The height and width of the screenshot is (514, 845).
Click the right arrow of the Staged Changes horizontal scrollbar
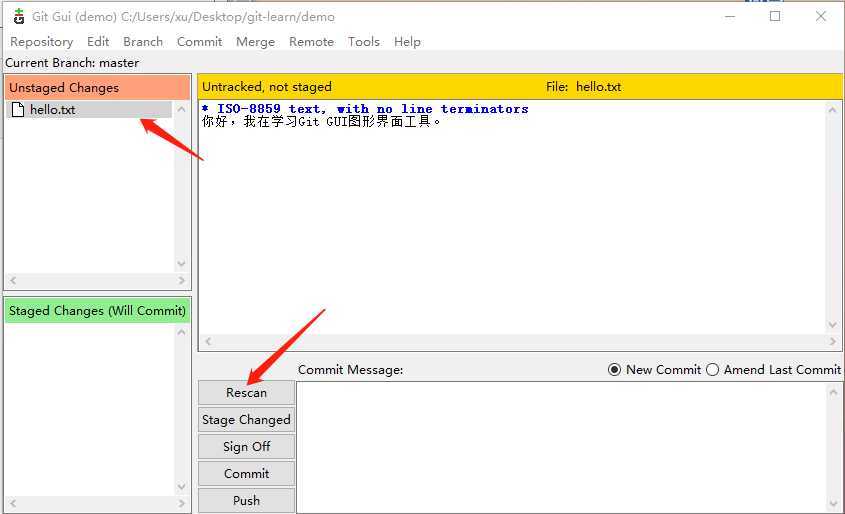tap(182, 503)
